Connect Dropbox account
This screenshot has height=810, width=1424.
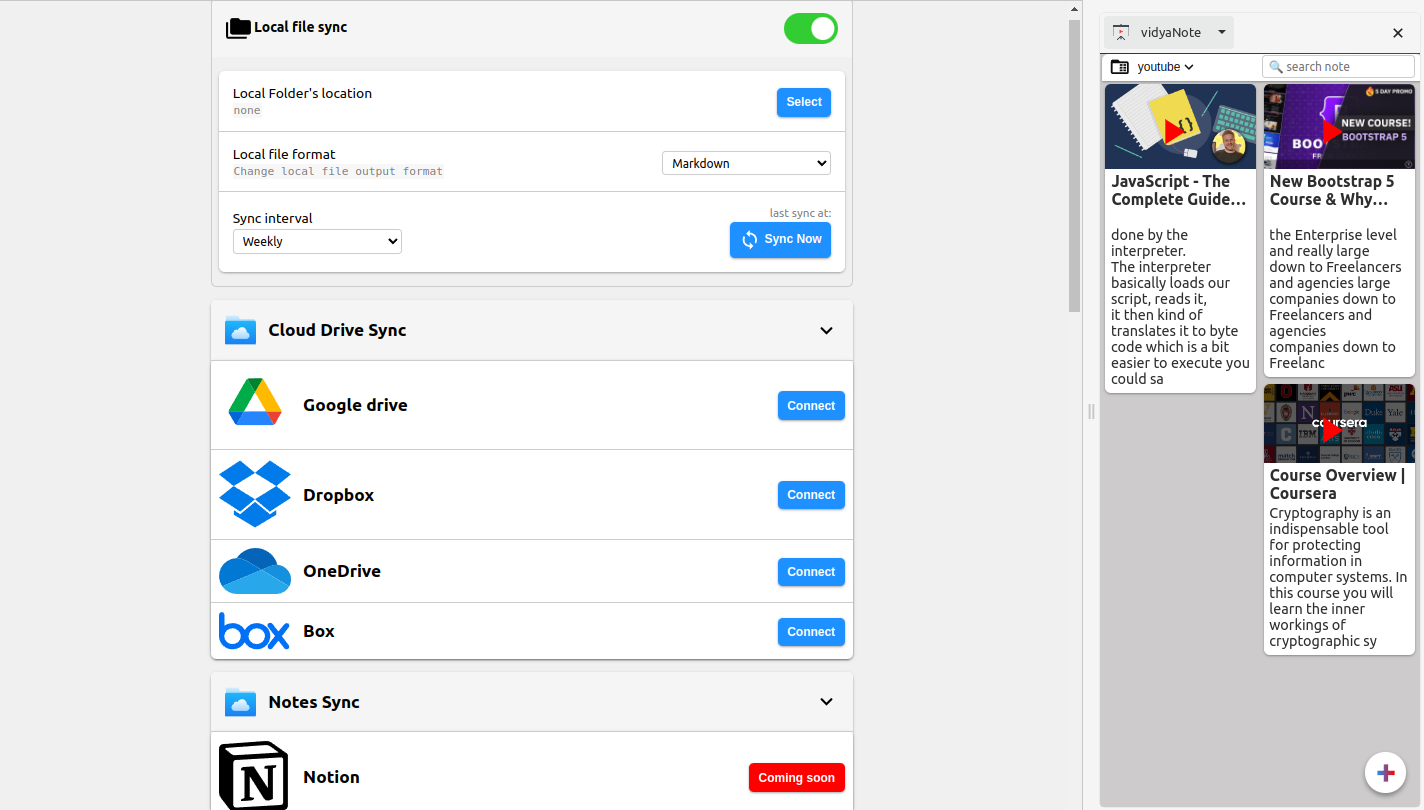tap(810, 495)
